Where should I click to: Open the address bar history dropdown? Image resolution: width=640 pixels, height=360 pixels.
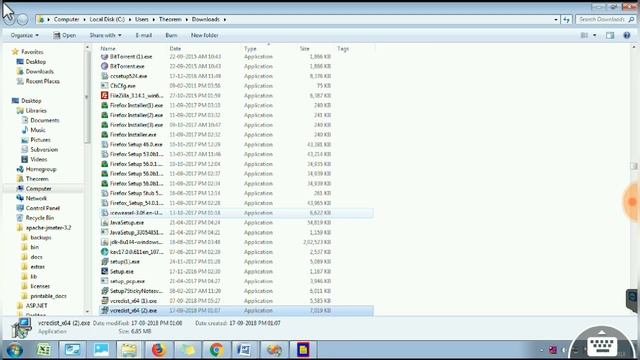pyautogui.click(x=556, y=19)
